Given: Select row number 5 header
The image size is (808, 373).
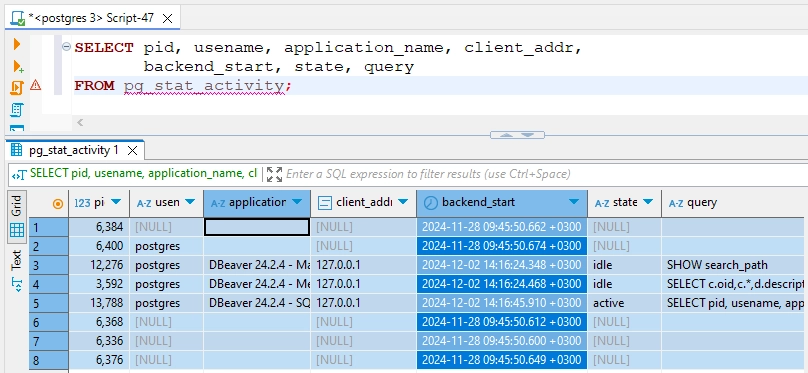Looking at the screenshot, I should coord(48,303).
